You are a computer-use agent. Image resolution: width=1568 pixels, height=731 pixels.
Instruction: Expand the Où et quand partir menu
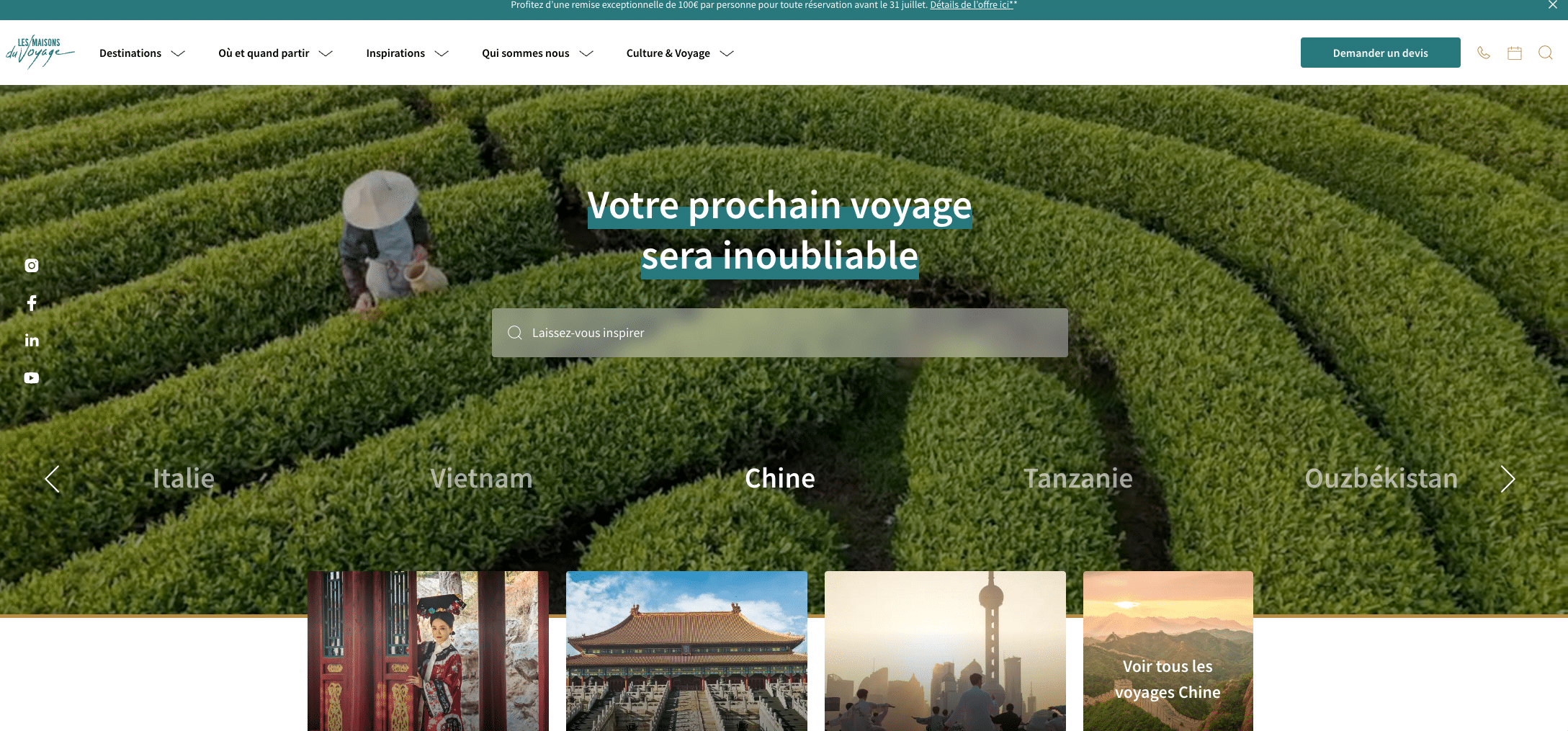pos(275,53)
